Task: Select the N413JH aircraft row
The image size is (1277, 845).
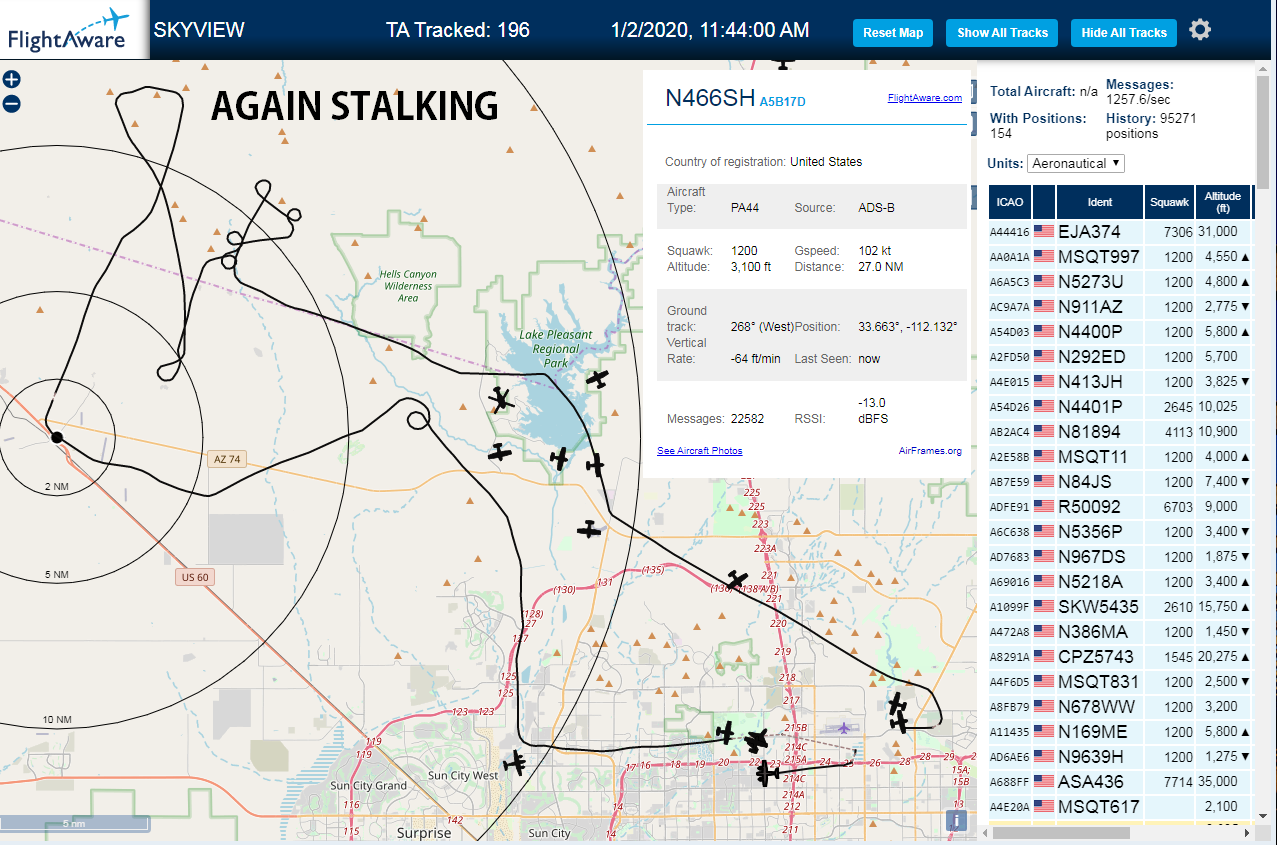Action: pyautogui.click(x=1122, y=381)
